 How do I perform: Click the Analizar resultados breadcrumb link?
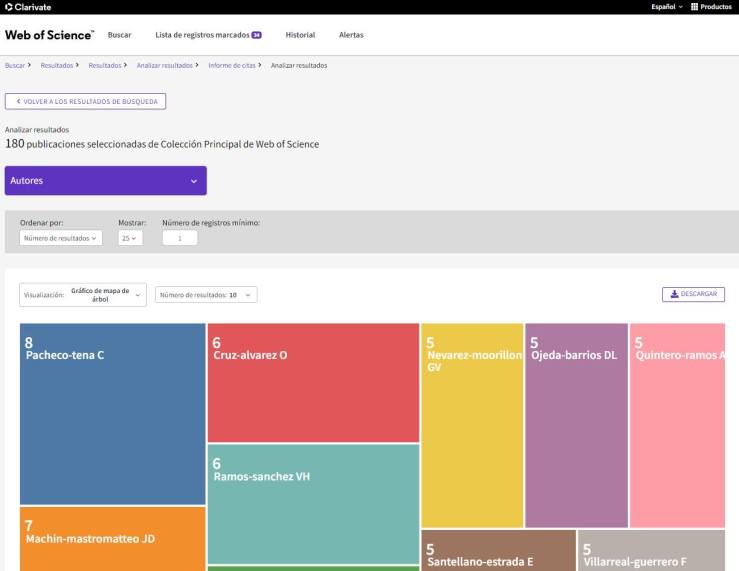(164, 66)
